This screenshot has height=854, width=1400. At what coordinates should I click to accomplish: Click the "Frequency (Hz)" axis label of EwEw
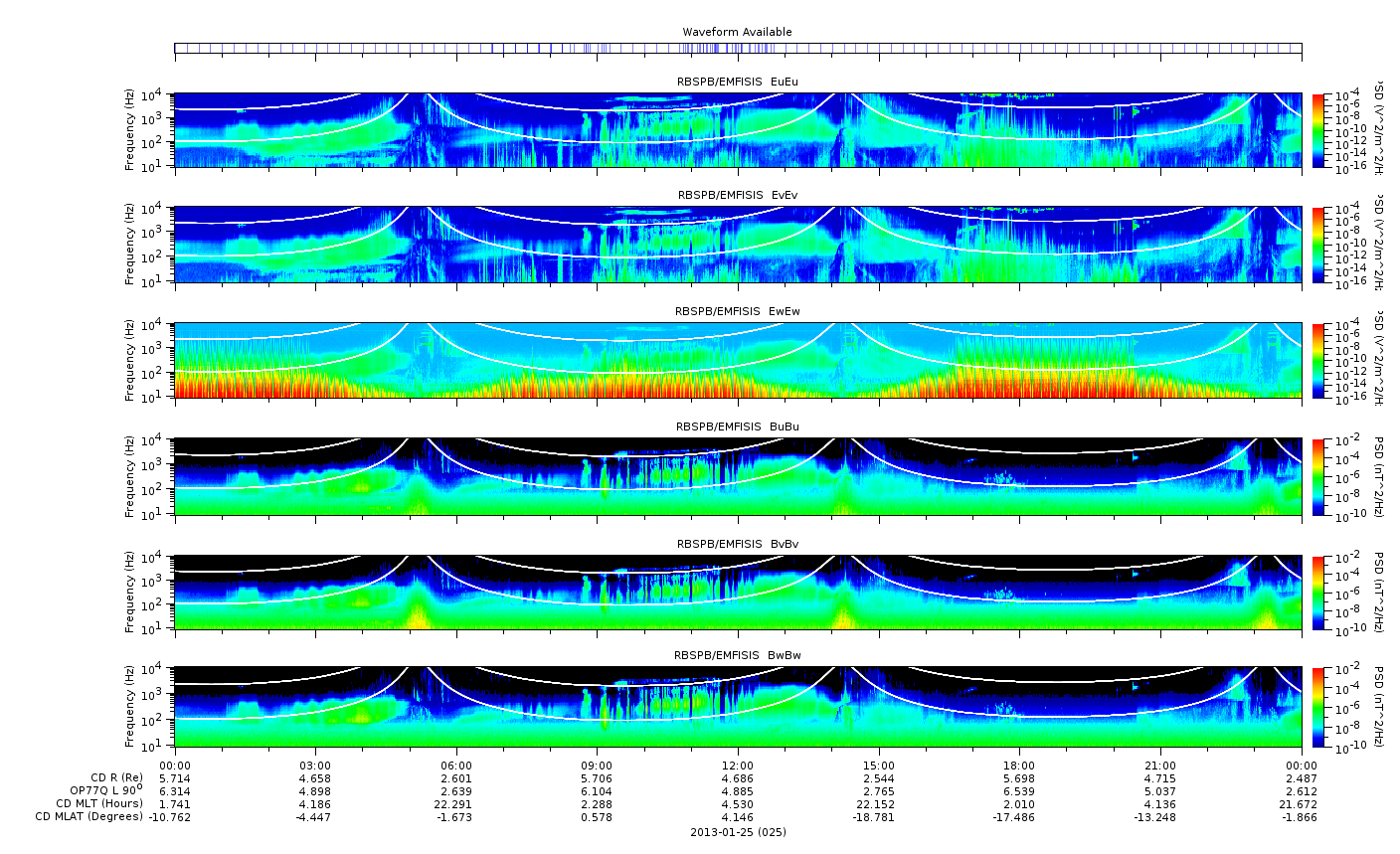[130, 360]
